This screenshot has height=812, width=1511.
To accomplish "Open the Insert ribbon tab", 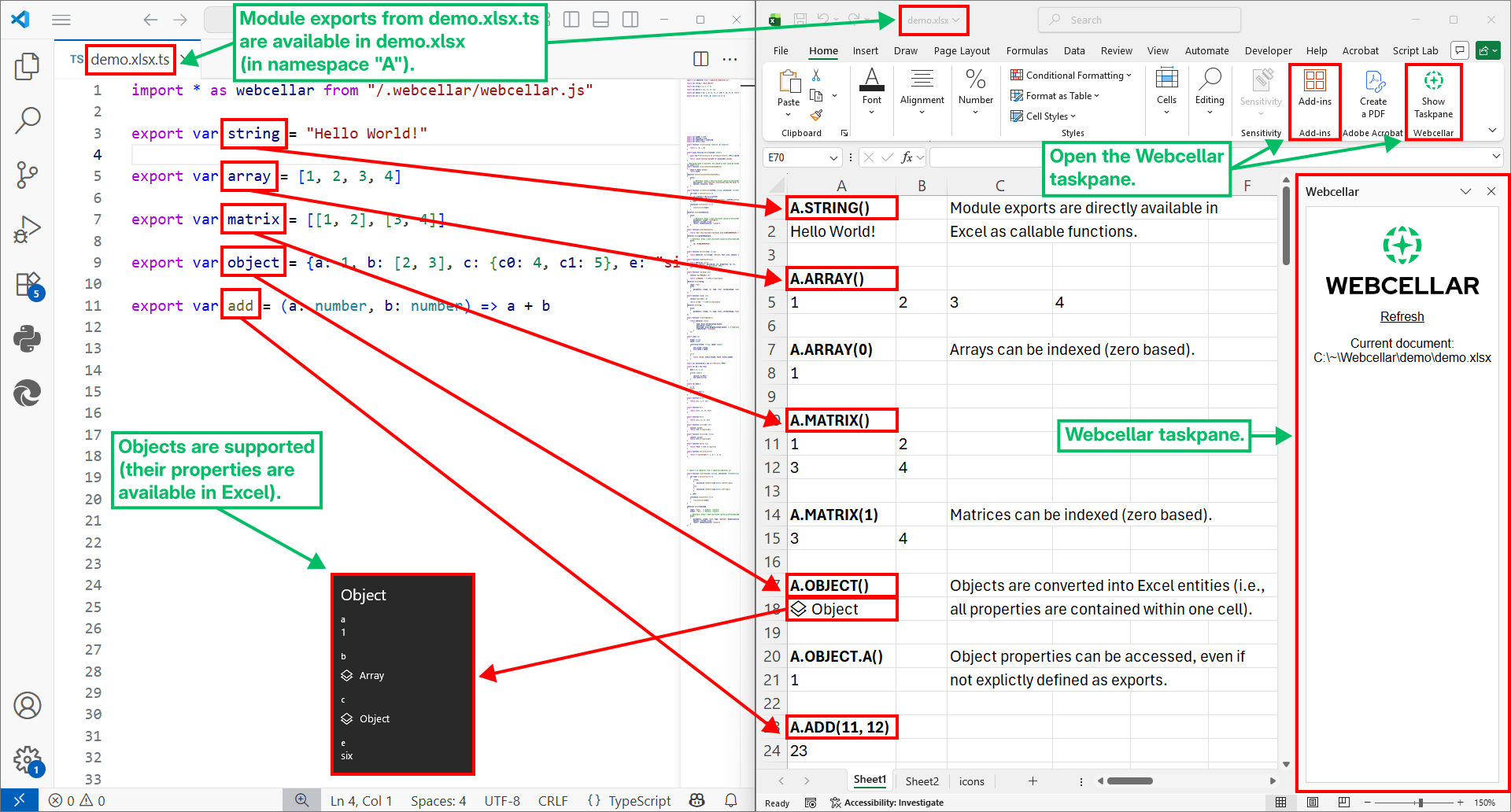I will point(866,51).
